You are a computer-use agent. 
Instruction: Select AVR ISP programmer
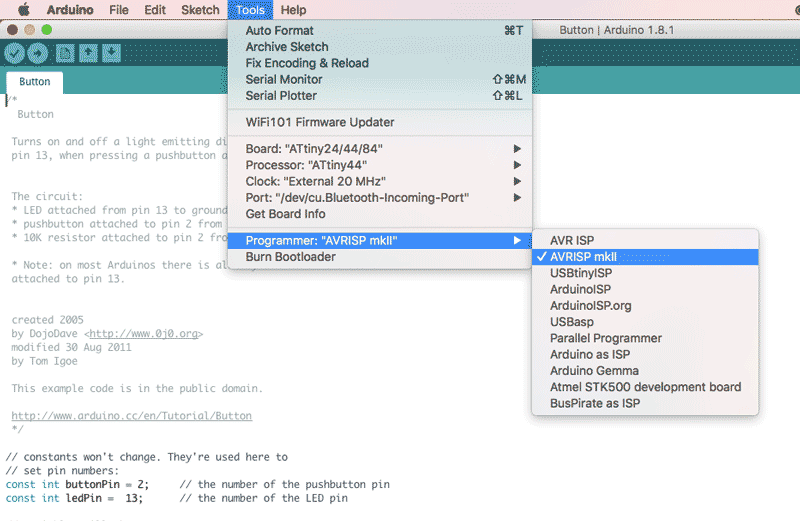pos(645,240)
